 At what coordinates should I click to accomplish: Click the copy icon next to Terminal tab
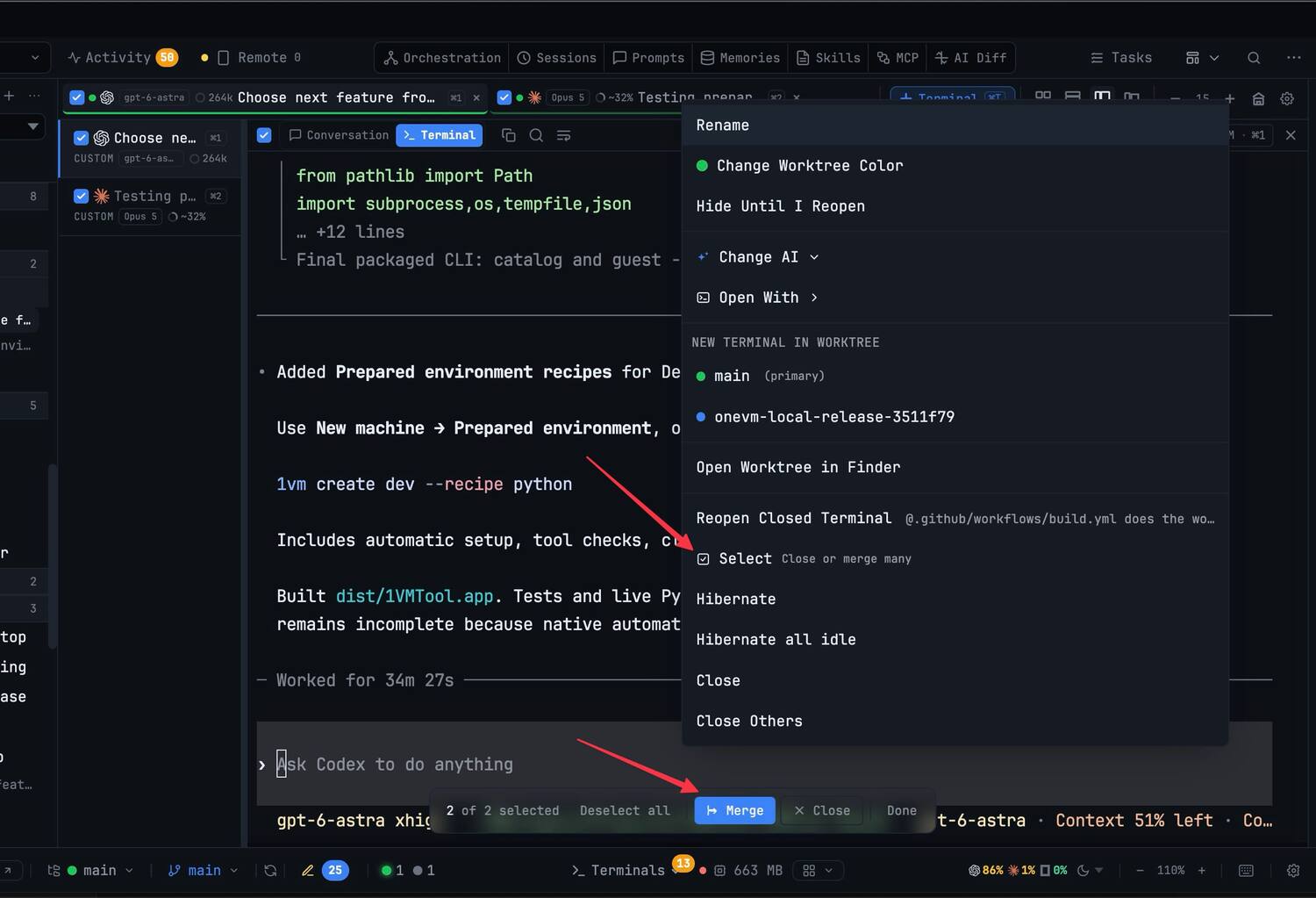(x=508, y=135)
